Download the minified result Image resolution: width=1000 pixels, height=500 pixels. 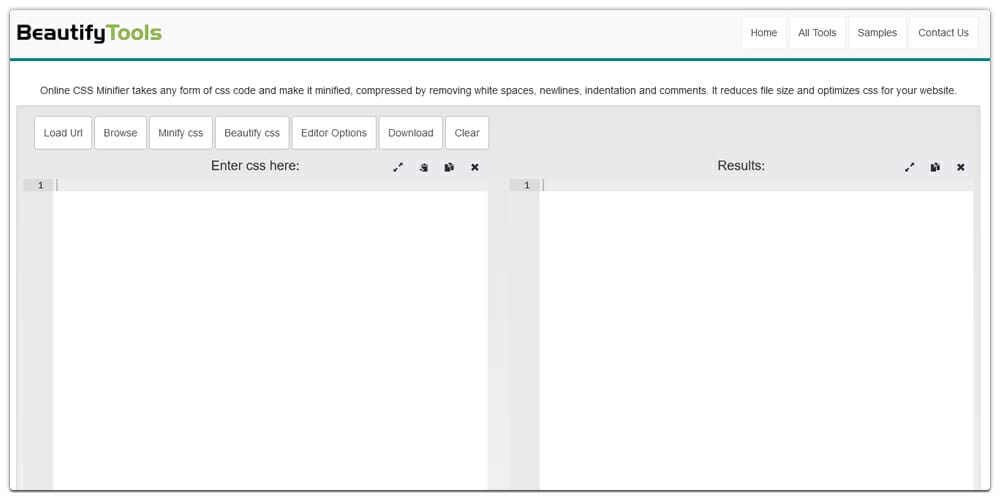410,133
